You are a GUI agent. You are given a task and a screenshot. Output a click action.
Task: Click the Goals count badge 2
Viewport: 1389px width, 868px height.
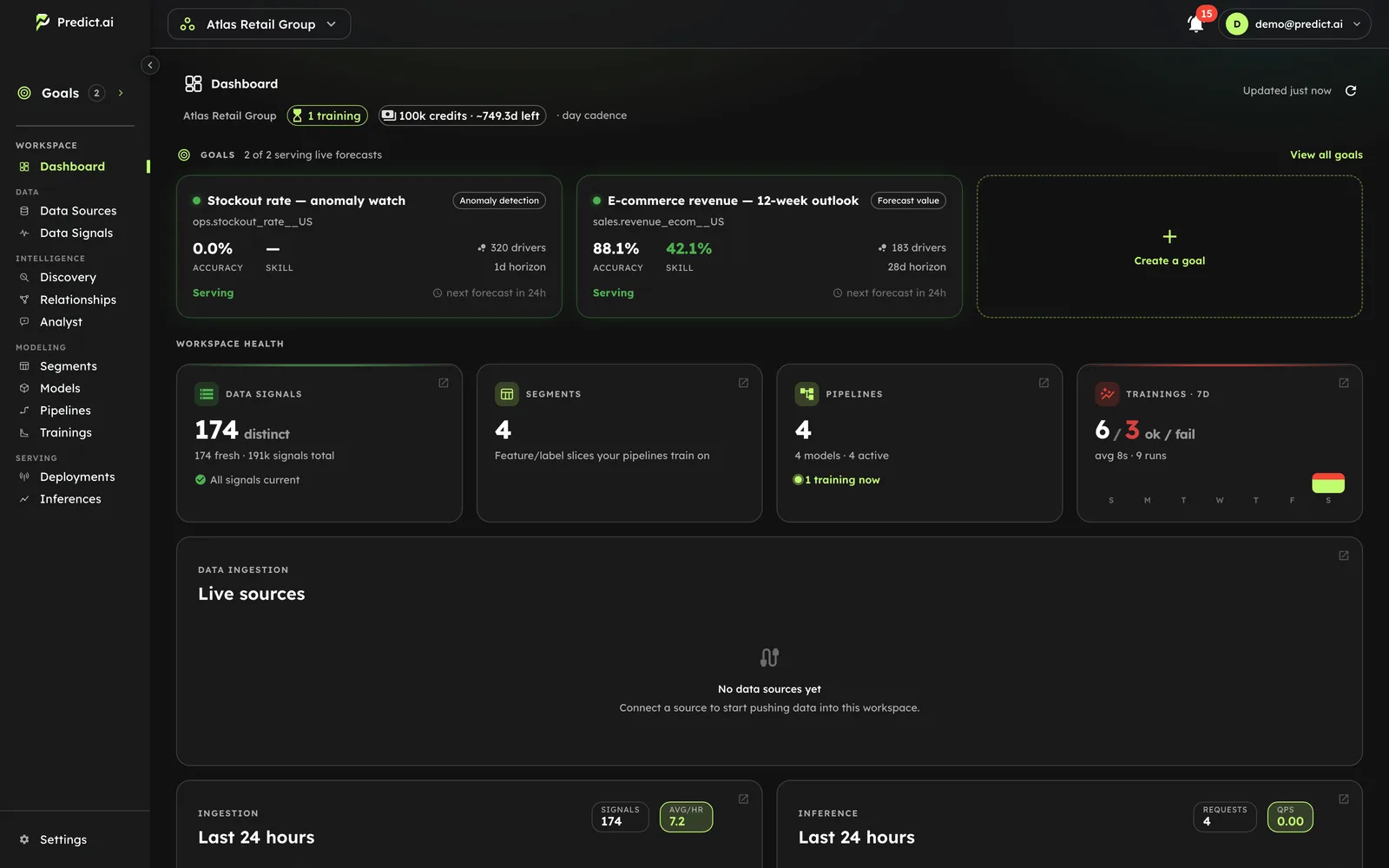click(x=96, y=93)
